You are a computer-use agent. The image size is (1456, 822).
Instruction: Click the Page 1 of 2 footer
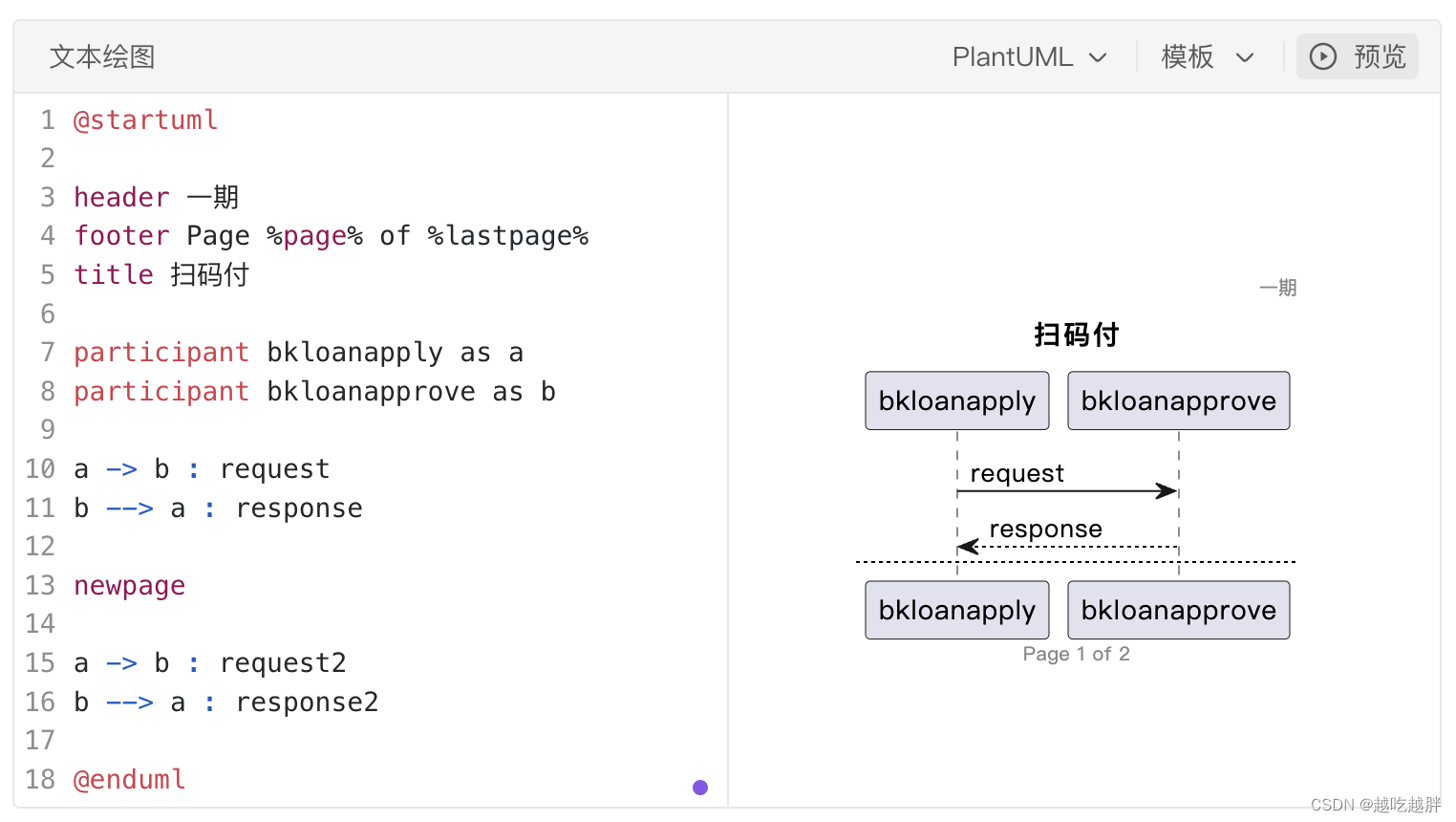click(1076, 655)
